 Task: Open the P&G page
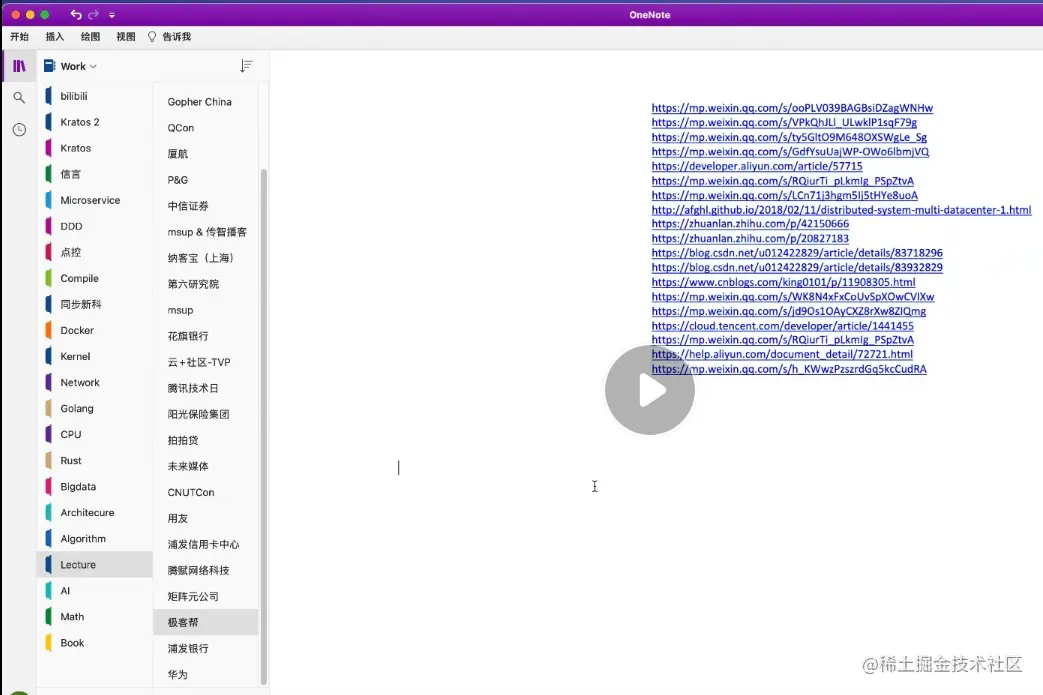[x=206, y=180]
